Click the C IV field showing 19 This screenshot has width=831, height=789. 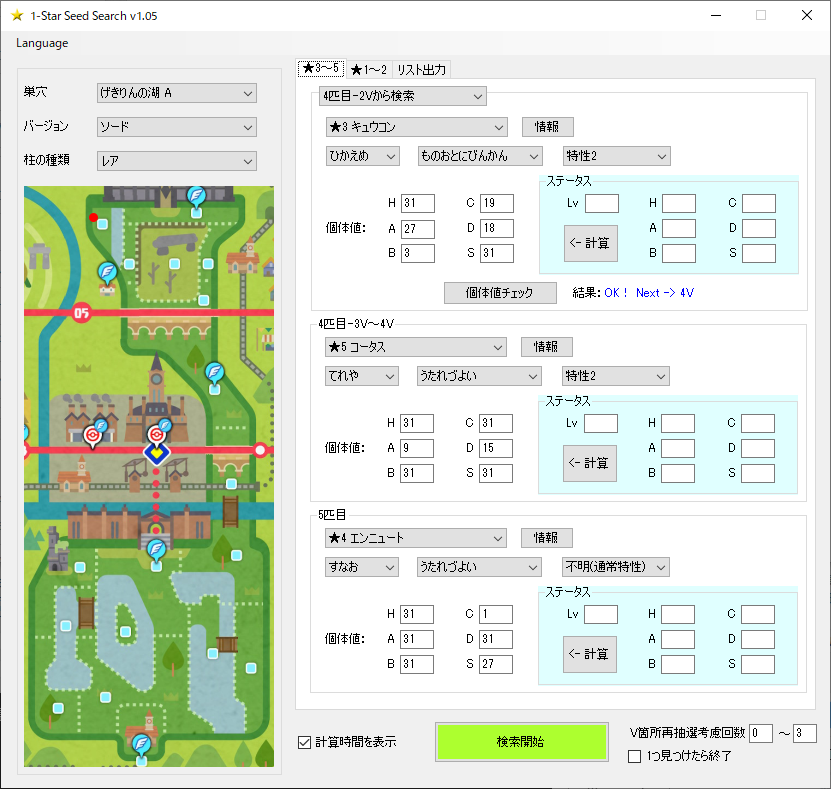(497, 203)
